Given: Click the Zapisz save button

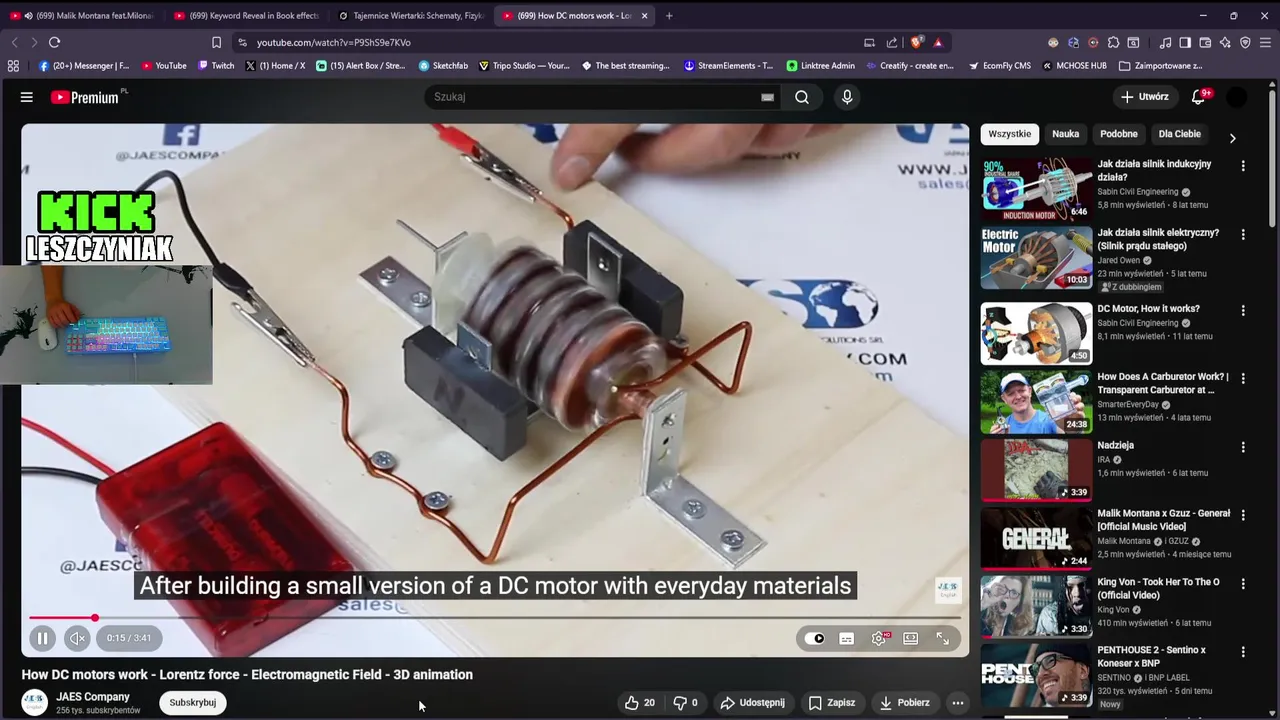Looking at the screenshot, I should coord(832,703).
